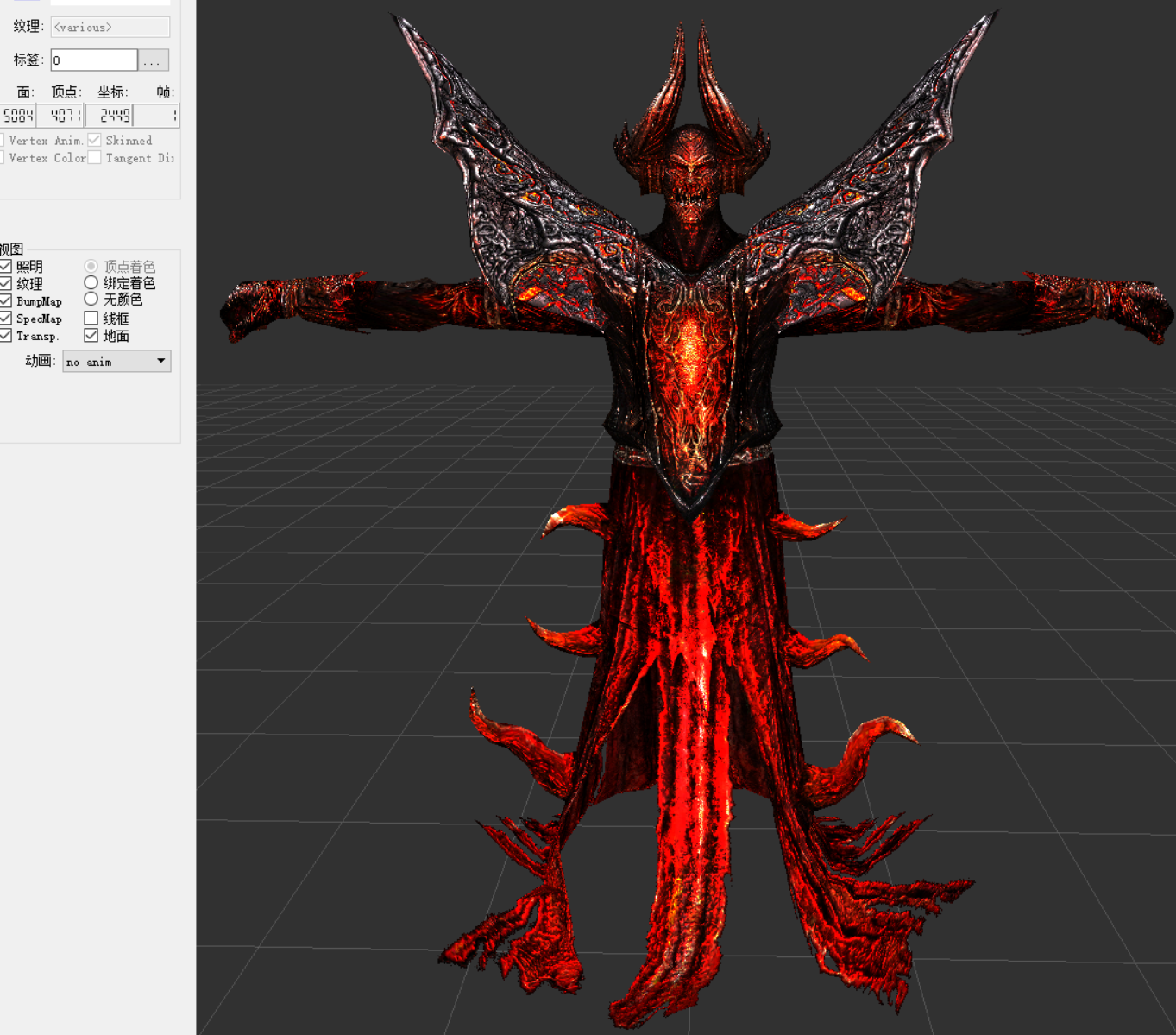Select the 绑定着色 radio button

(x=91, y=282)
